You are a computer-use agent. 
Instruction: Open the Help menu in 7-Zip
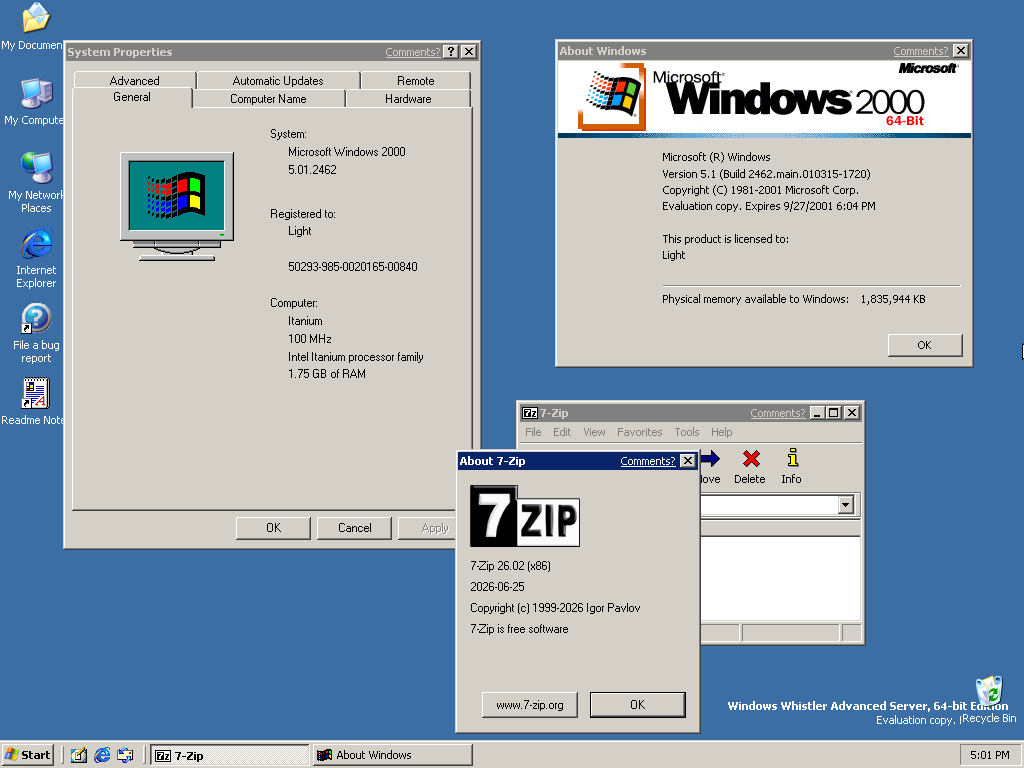point(722,432)
